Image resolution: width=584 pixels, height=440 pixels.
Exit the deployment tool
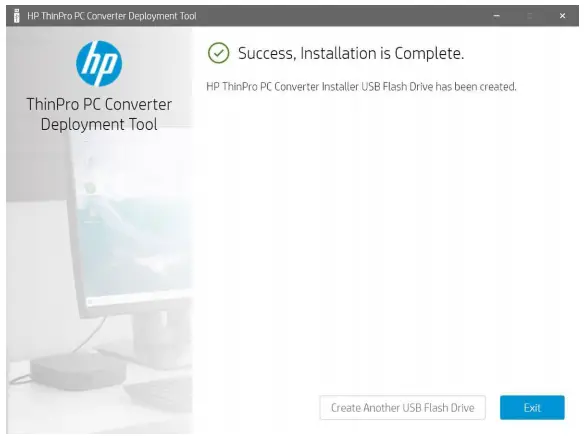click(x=532, y=408)
